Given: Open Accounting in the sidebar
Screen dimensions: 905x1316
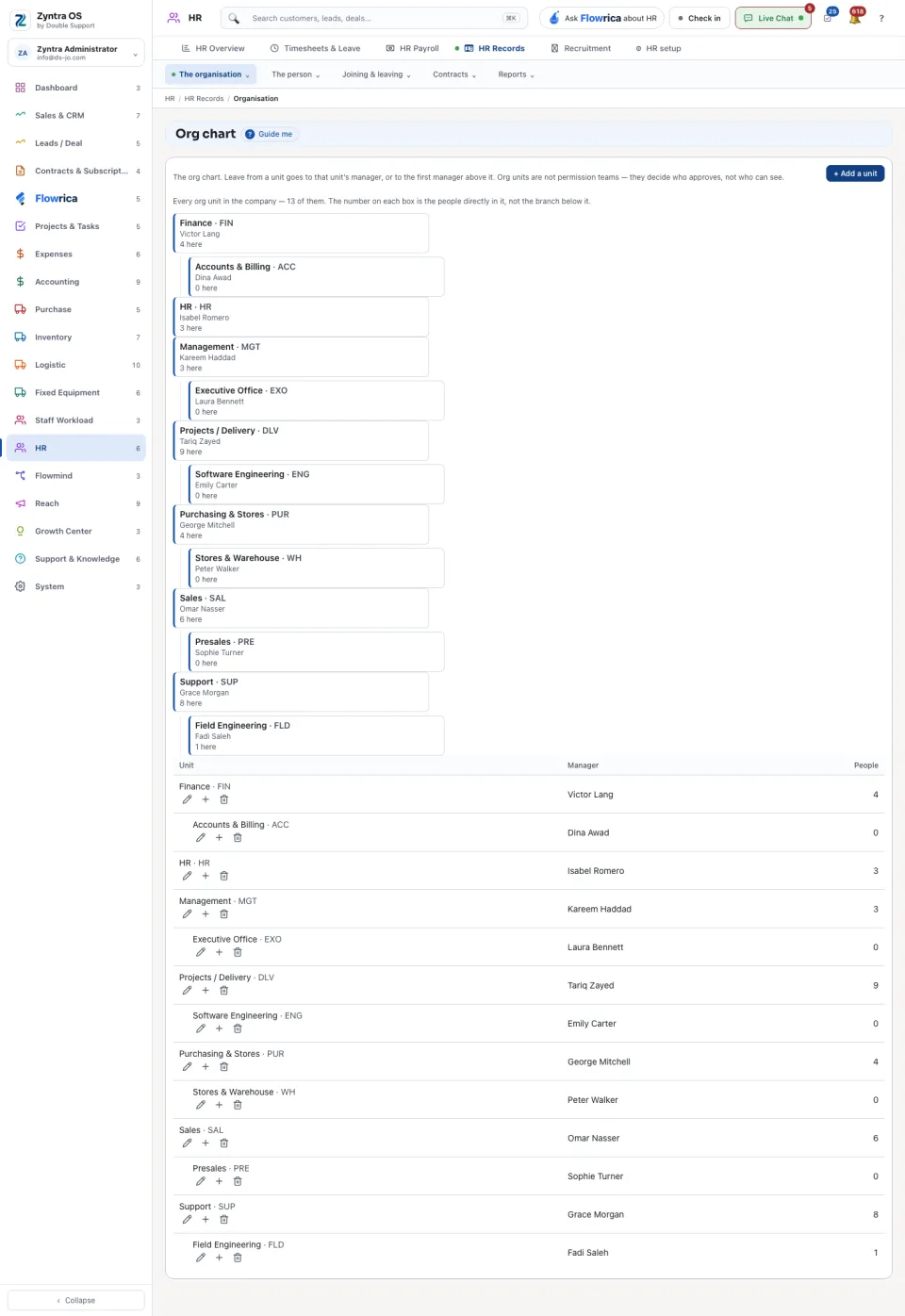Looking at the screenshot, I should coord(76,282).
